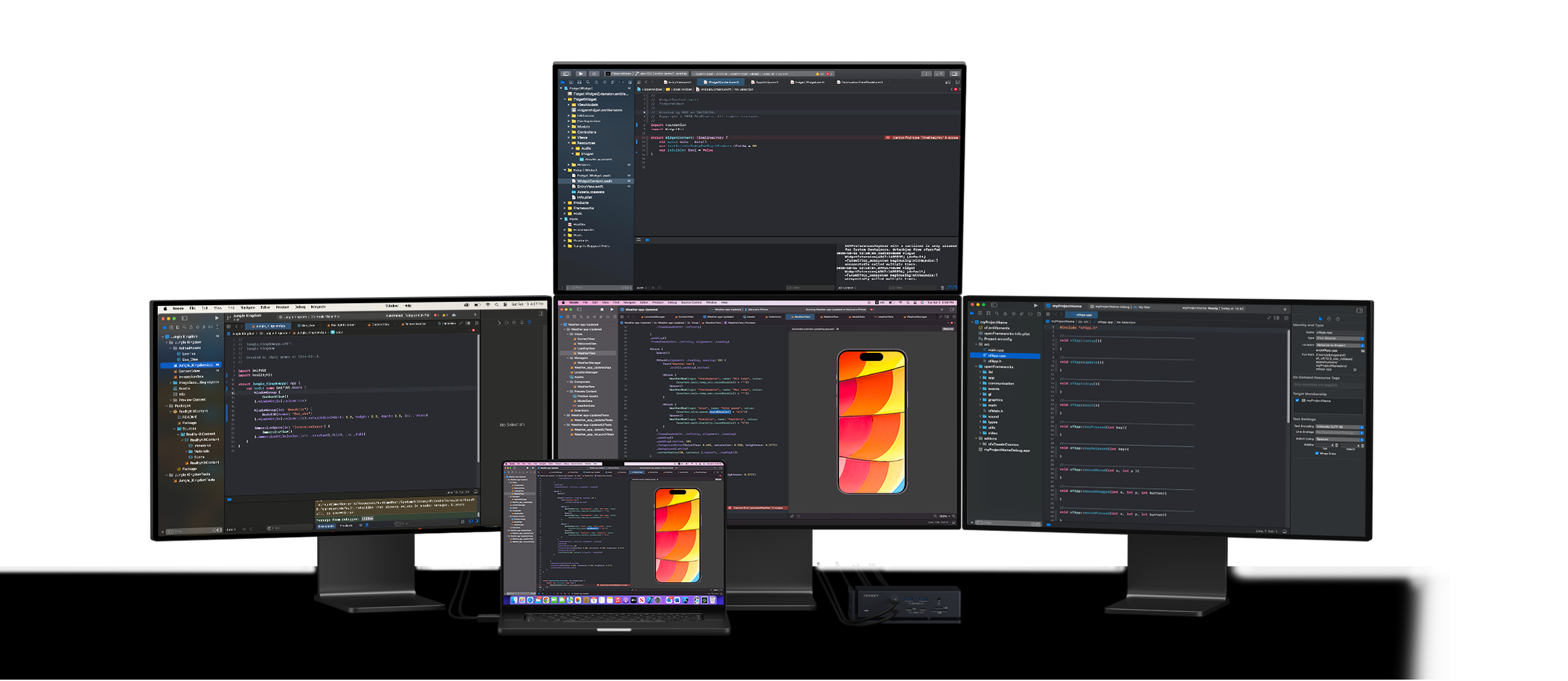Select main.cpp in myProjectName navigator
The height and width of the screenshot is (681, 1568).
[996, 350]
